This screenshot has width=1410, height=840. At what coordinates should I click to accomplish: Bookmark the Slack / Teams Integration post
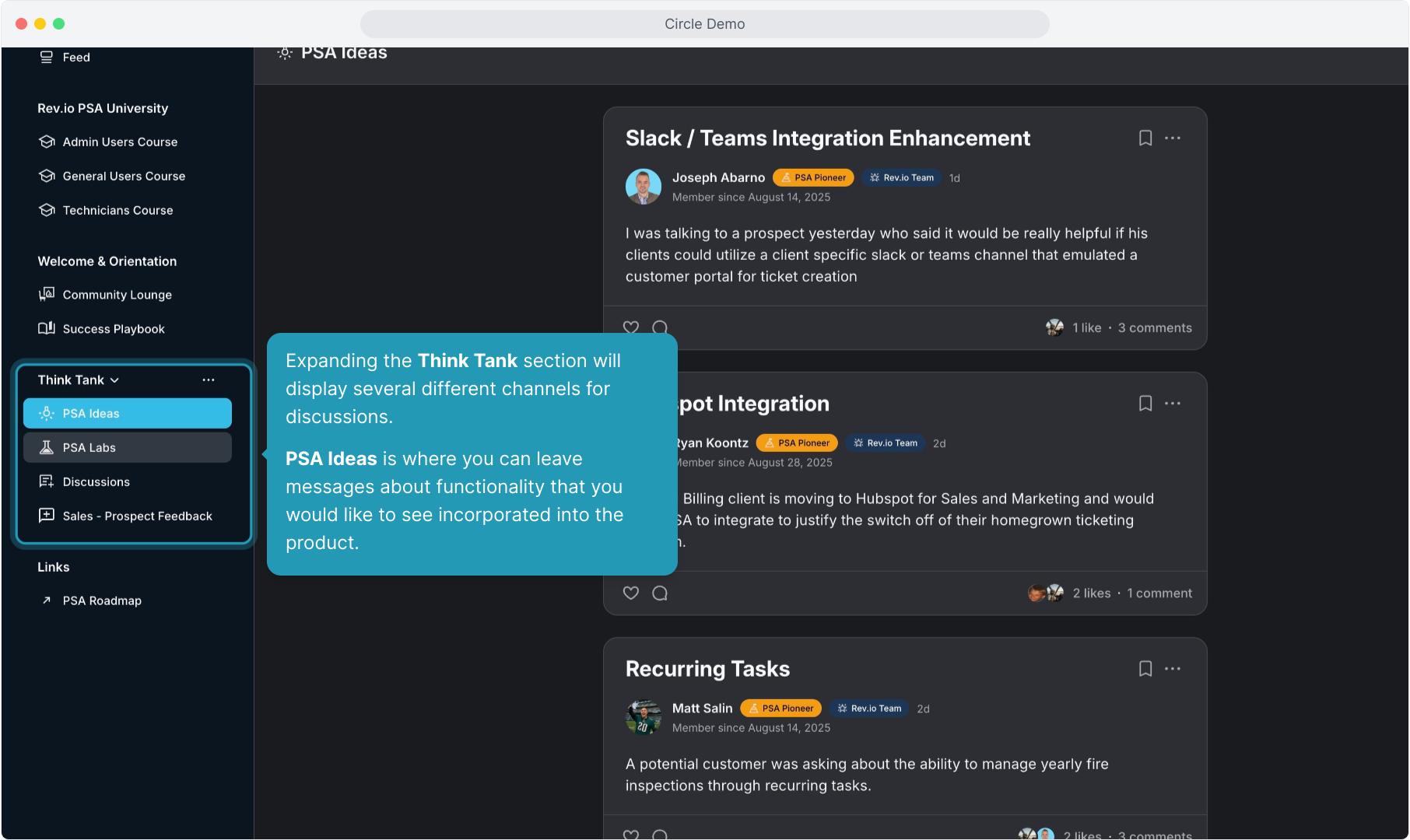point(1145,138)
